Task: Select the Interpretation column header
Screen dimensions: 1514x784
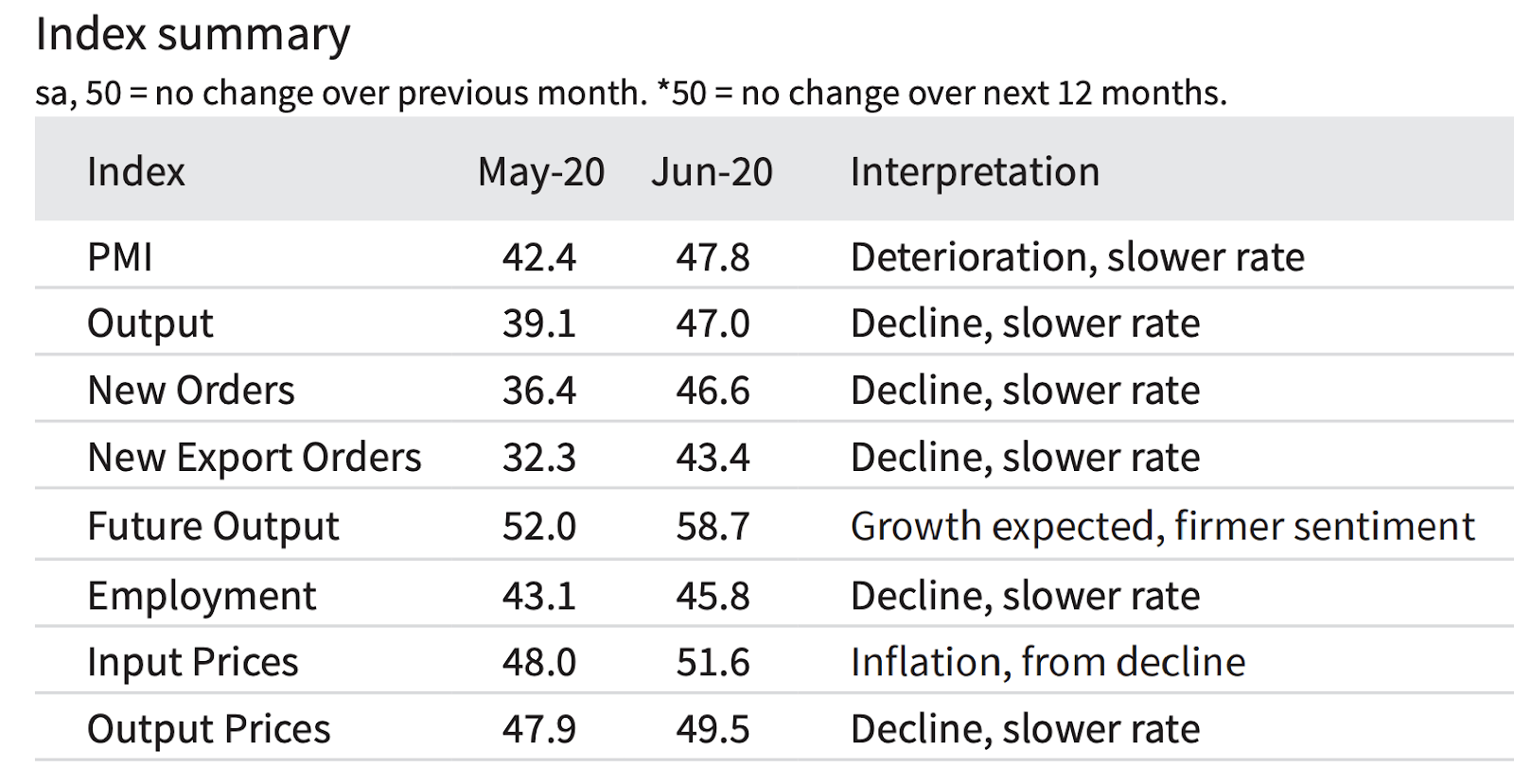Action: tap(975, 172)
